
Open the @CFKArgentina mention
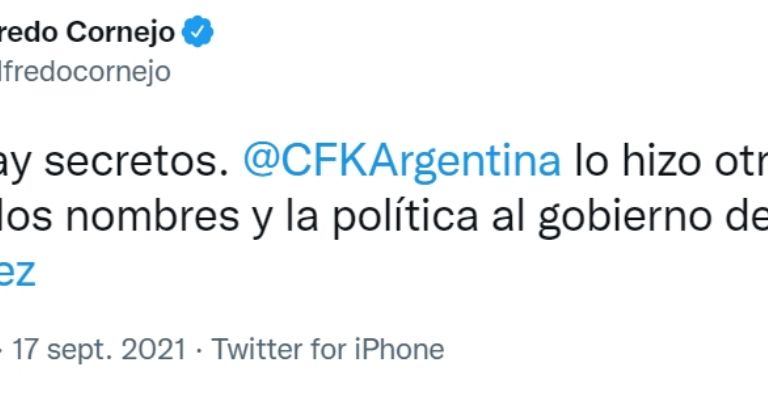pyautogui.click(x=401, y=160)
